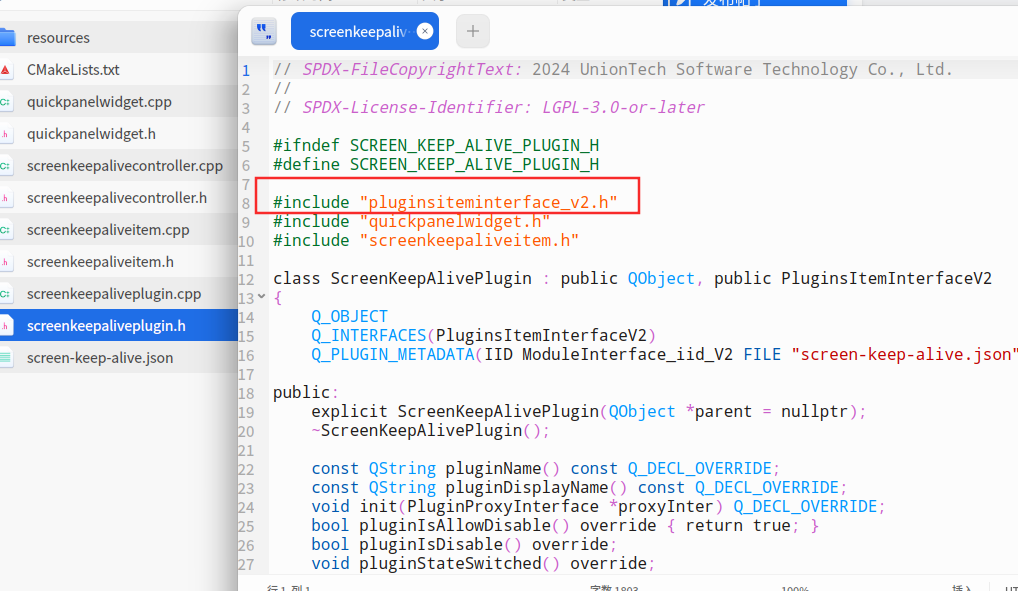Select screenkeepaliveplugin.h highlighted file
The image size is (1018, 591).
coord(119,325)
